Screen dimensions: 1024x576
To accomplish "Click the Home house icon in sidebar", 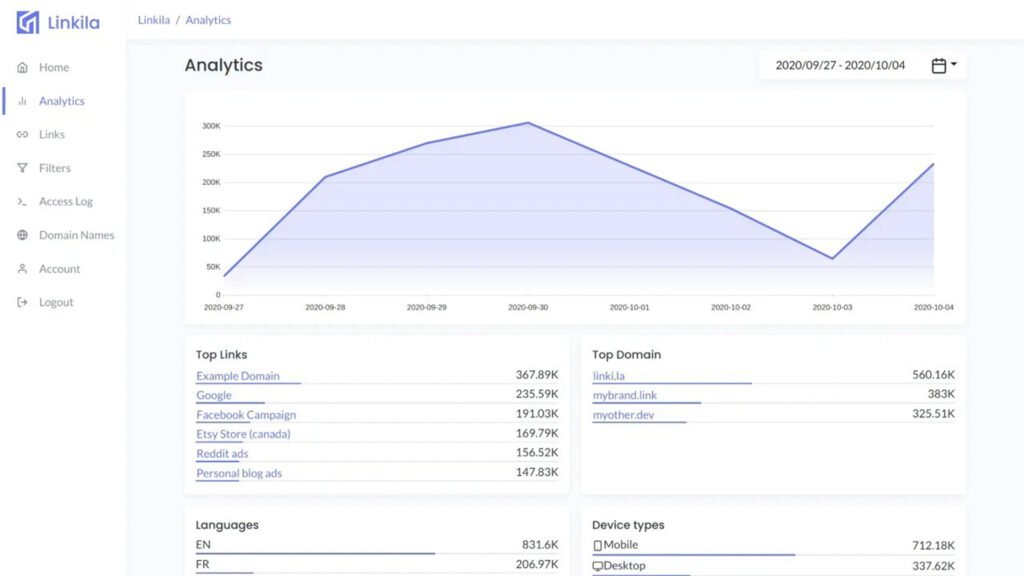I will [22, 68].
